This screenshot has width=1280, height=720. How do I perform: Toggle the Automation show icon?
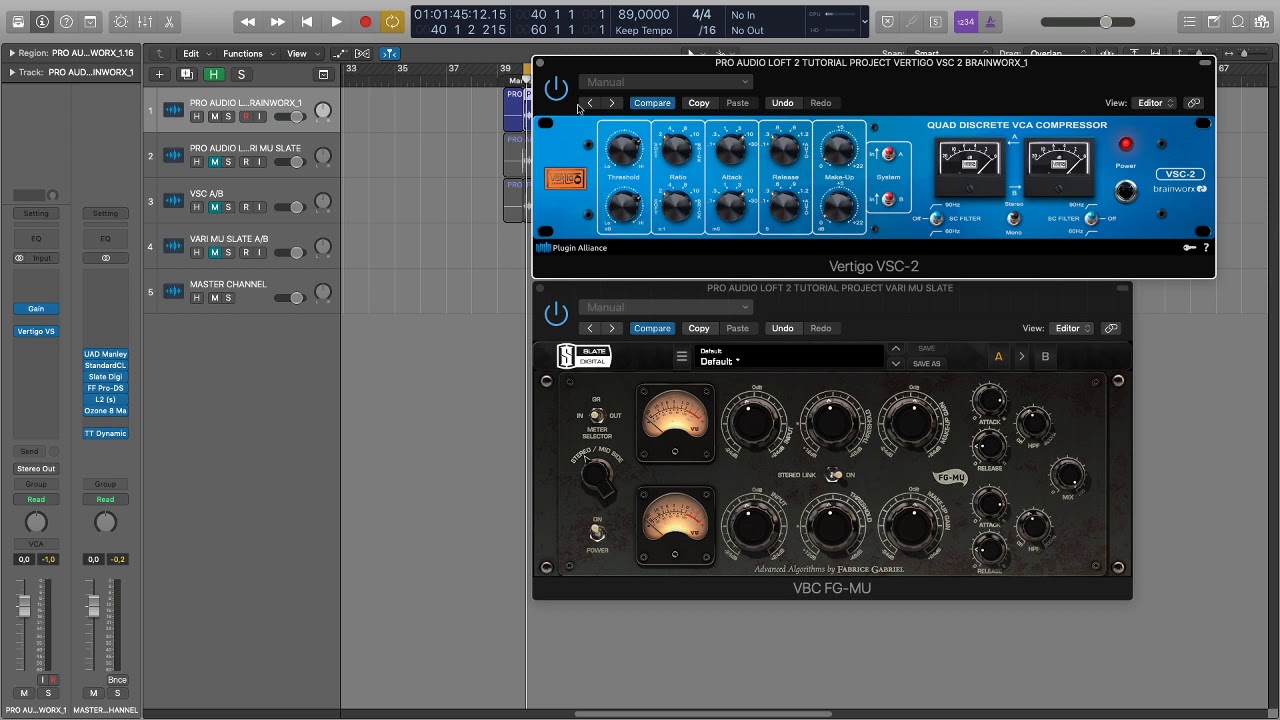(x=339, y=53)
